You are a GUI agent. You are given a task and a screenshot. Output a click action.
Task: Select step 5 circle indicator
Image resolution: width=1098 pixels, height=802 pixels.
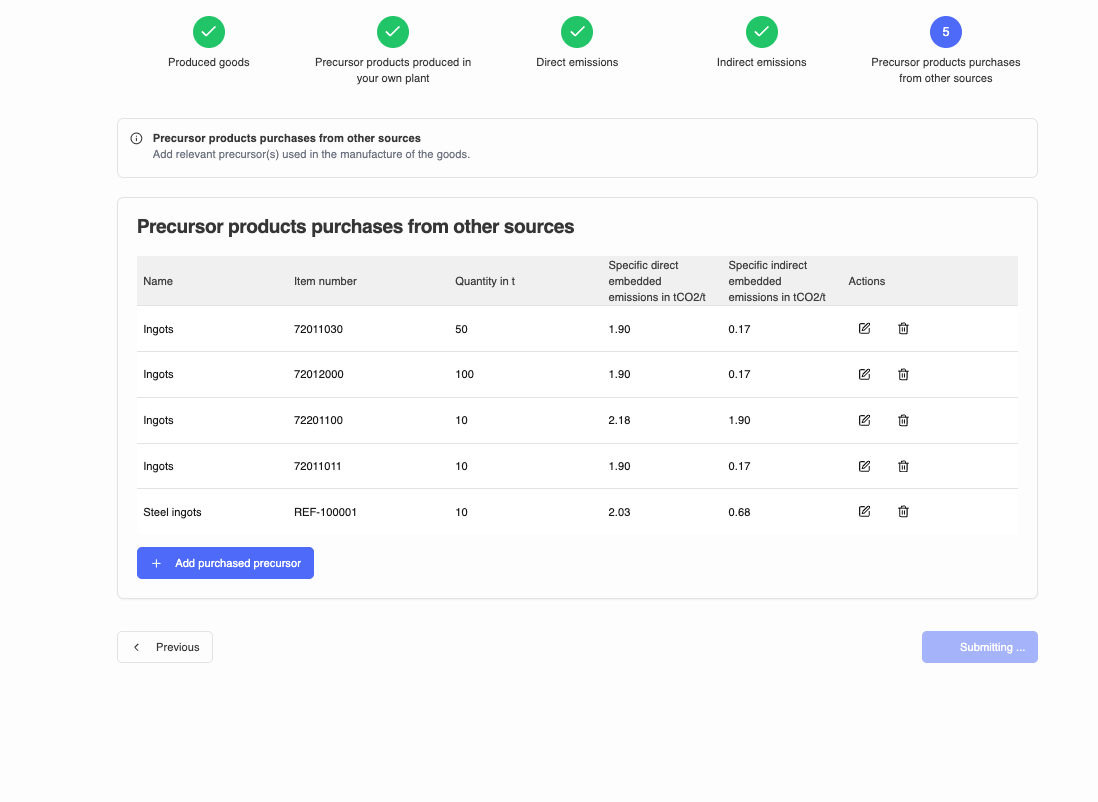945,32
